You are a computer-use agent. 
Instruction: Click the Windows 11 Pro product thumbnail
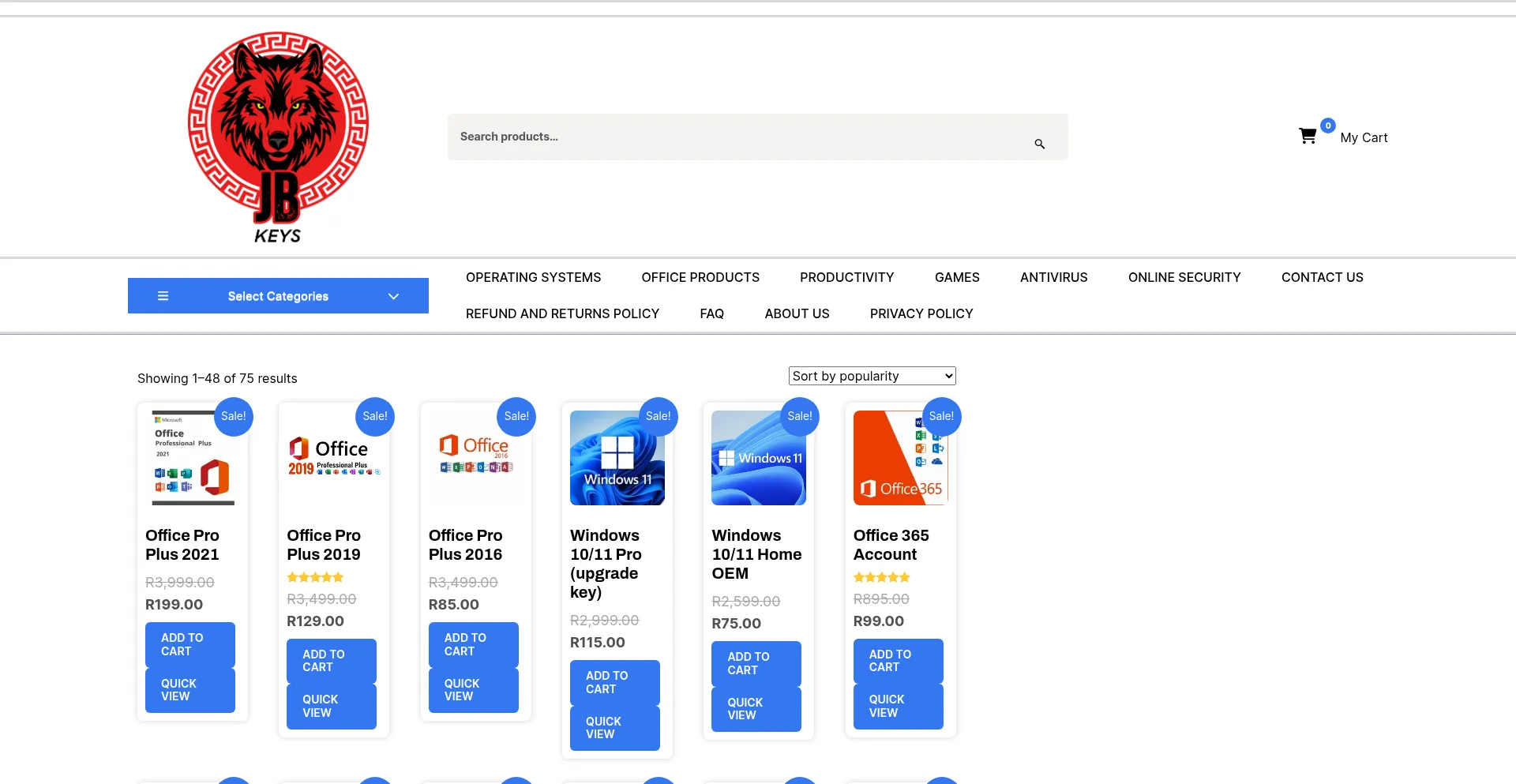[617, 458]
